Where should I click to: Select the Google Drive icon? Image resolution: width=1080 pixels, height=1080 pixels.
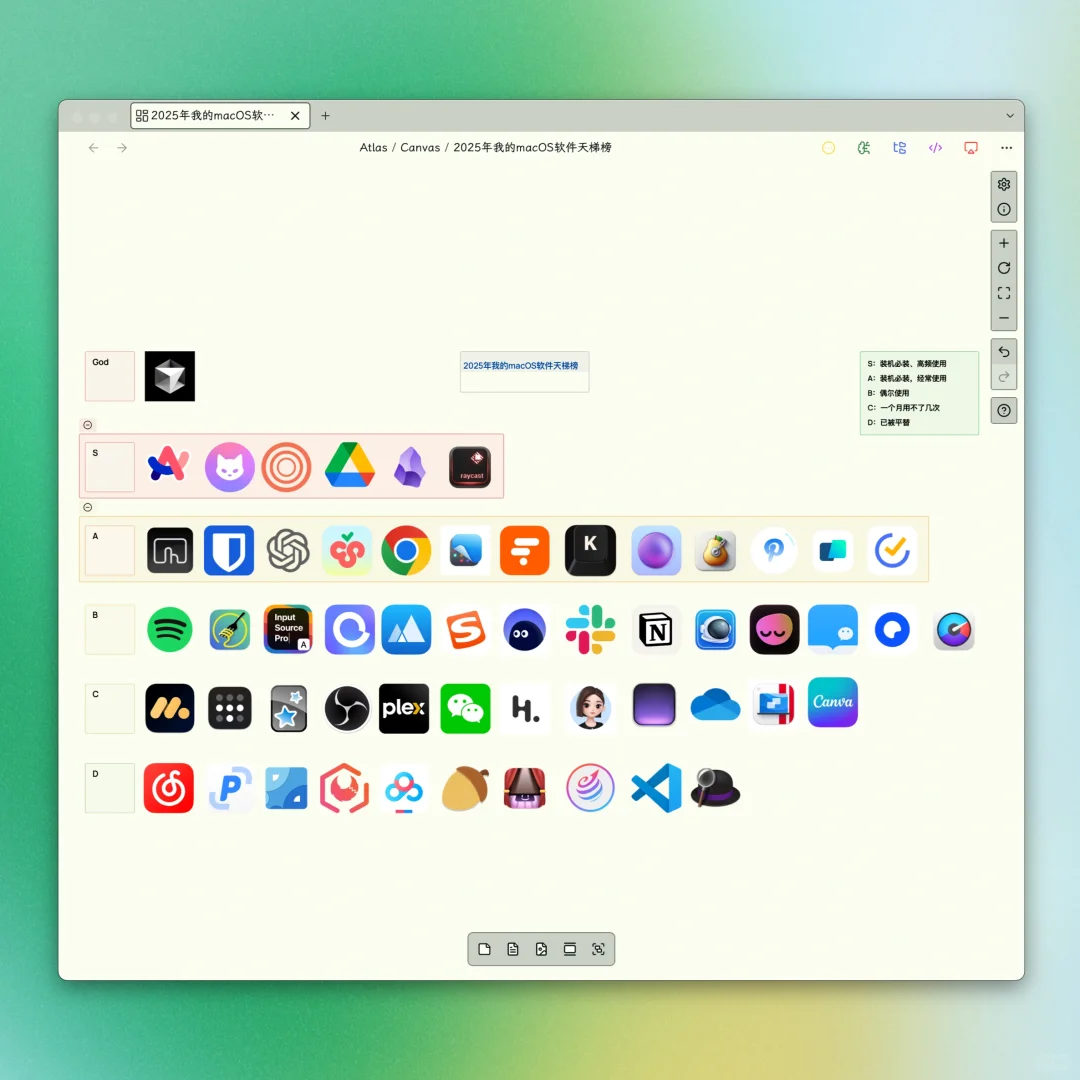point(350,466)
